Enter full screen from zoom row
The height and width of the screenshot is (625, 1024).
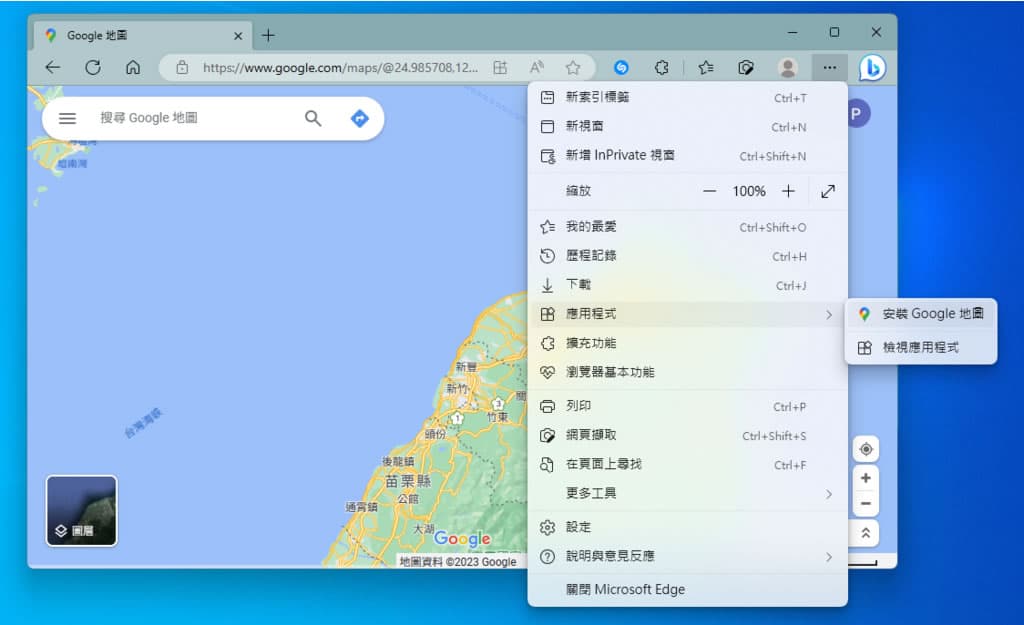[828, 191]
